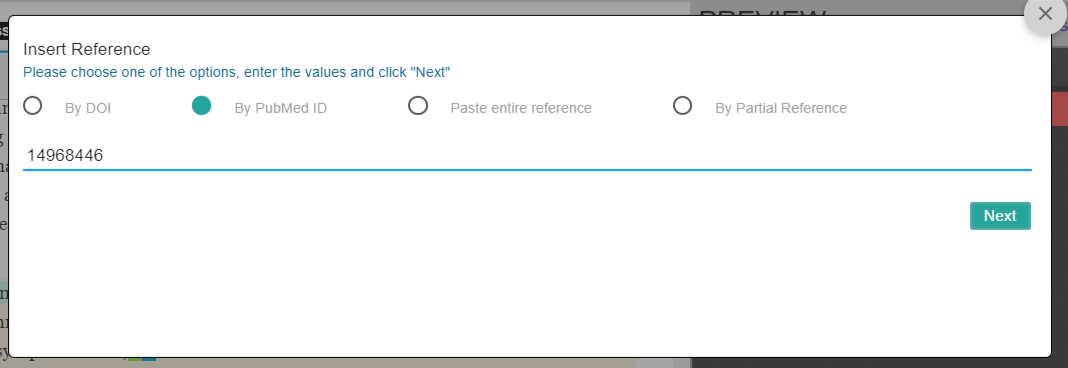Click the green marker below the dialog
The height and width of the screenshot is (368, 1068).
pyautogui.click(x=134, y=358)
